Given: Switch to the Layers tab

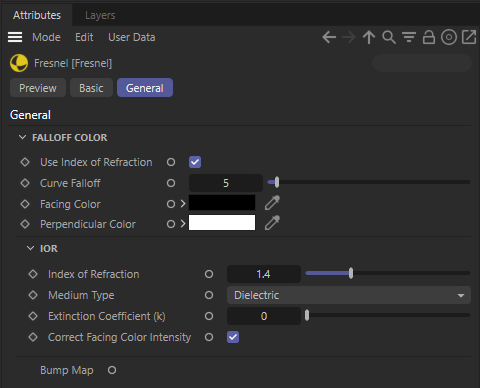Looking at the screenshot, I should pyautogui.click(x=100, y=15).
